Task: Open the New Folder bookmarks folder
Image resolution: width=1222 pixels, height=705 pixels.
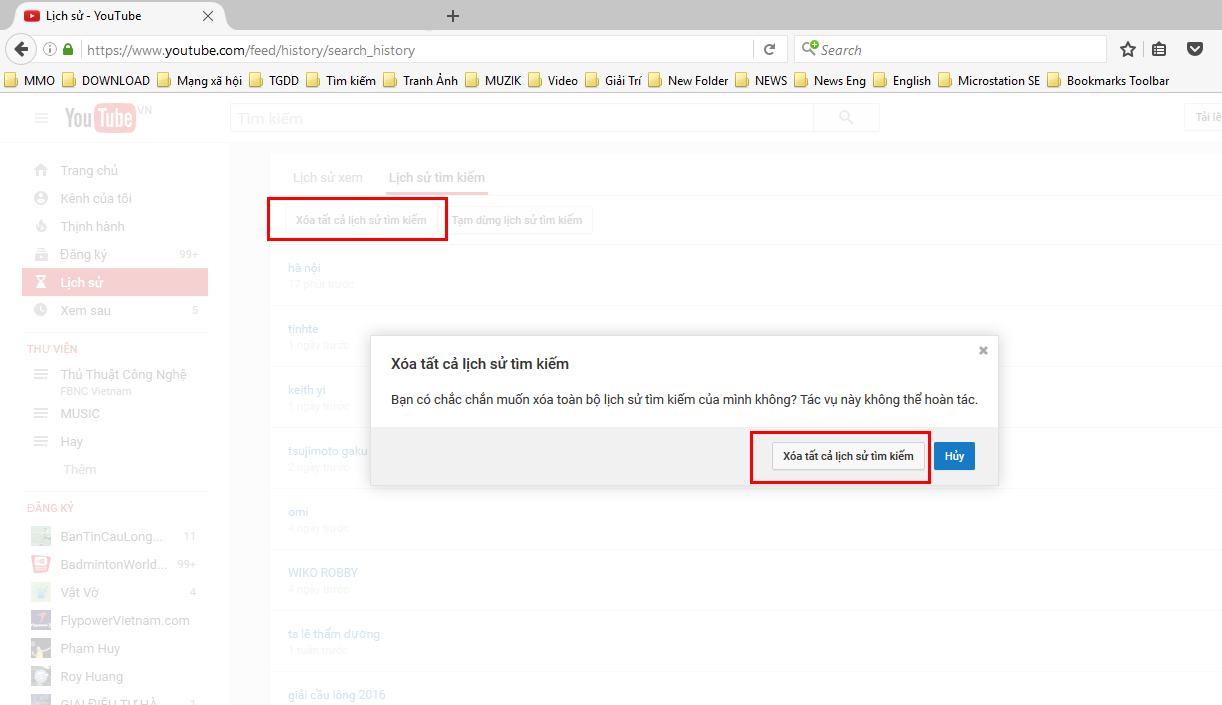Action: pyautogui.click(x=688, y=80)
